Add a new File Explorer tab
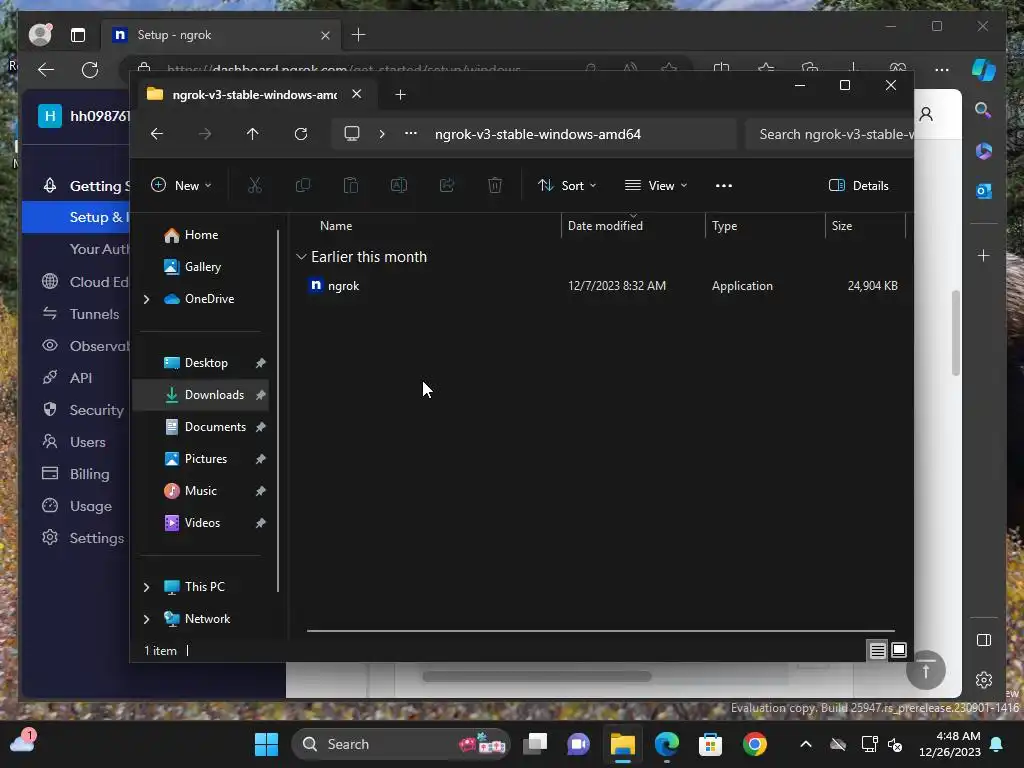 coord(400,95)
